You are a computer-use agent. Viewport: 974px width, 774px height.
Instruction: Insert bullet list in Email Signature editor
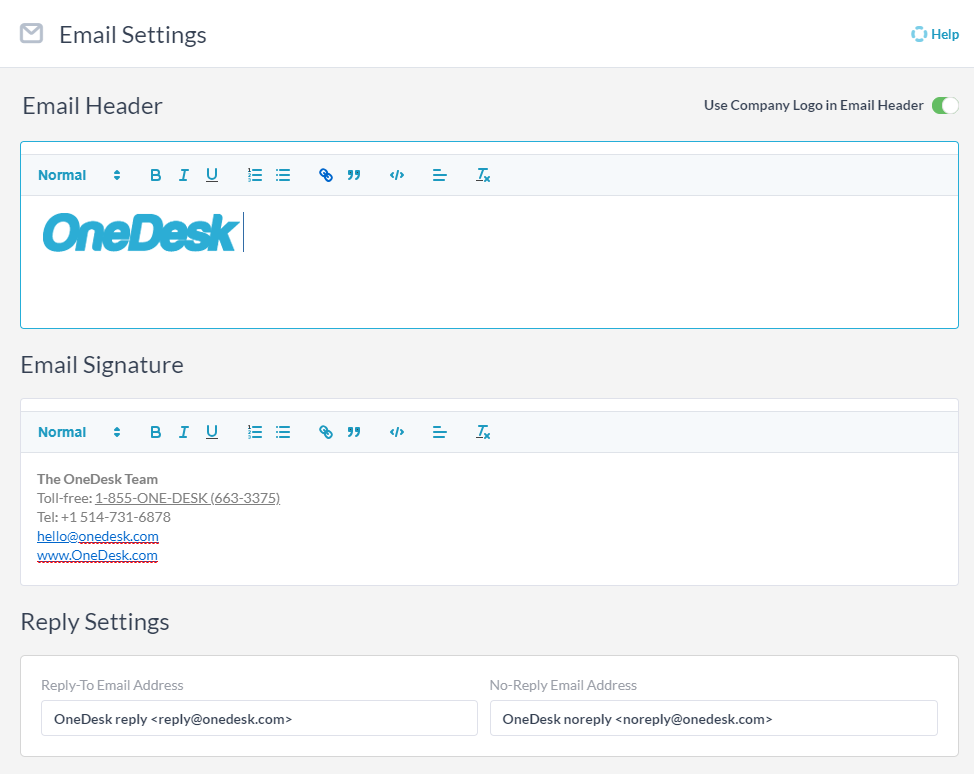pos(283,432)
